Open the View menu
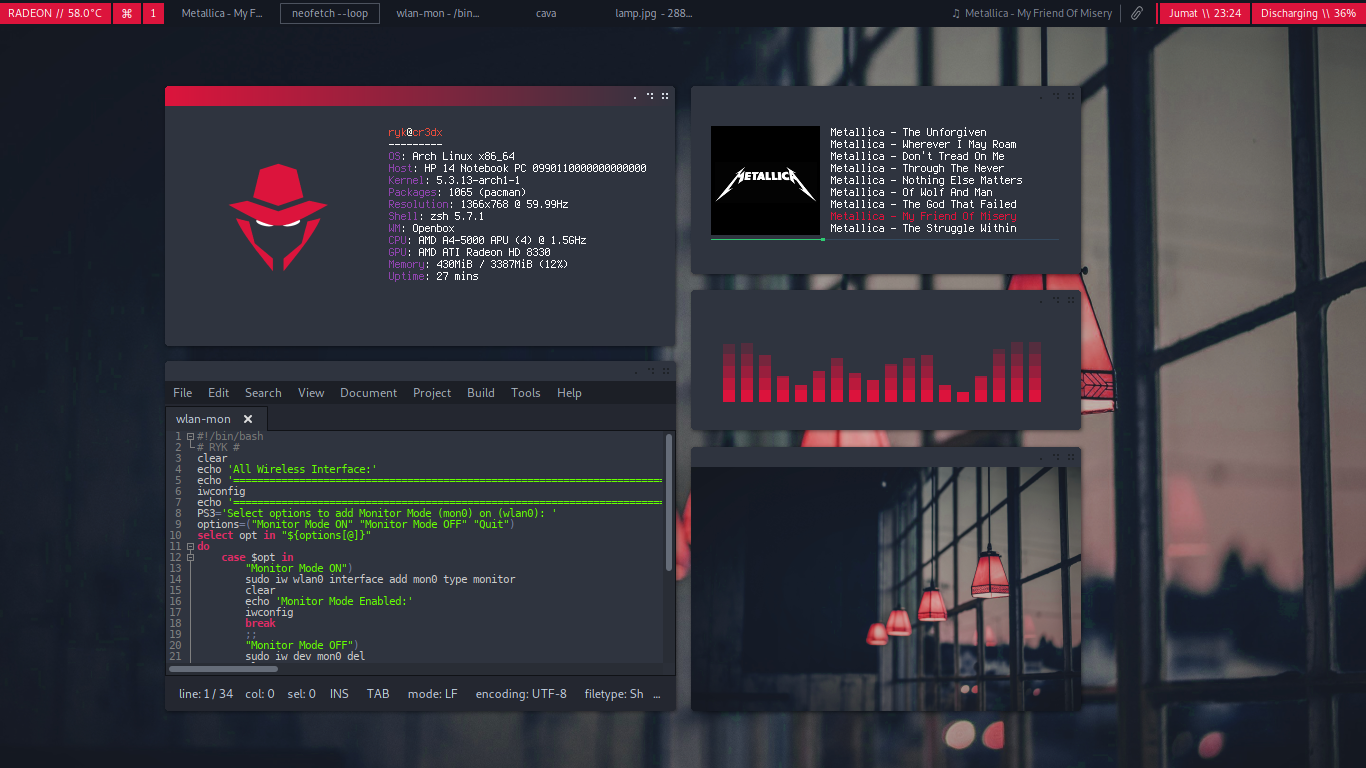1366x768 pixels. [x=311, y=393]
